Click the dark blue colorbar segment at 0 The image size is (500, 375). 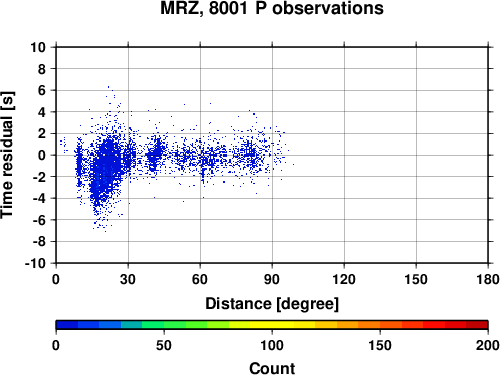pyautogui.click(x=67, y=325)
